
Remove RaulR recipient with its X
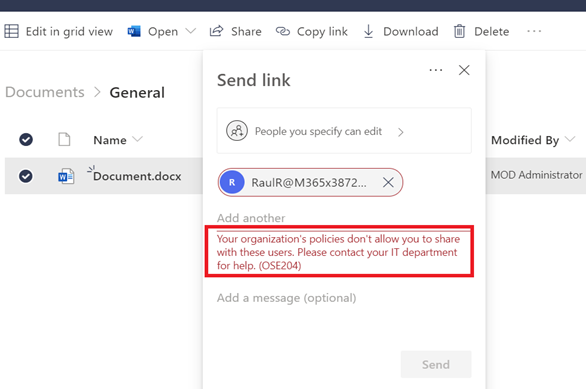[388, 182]
